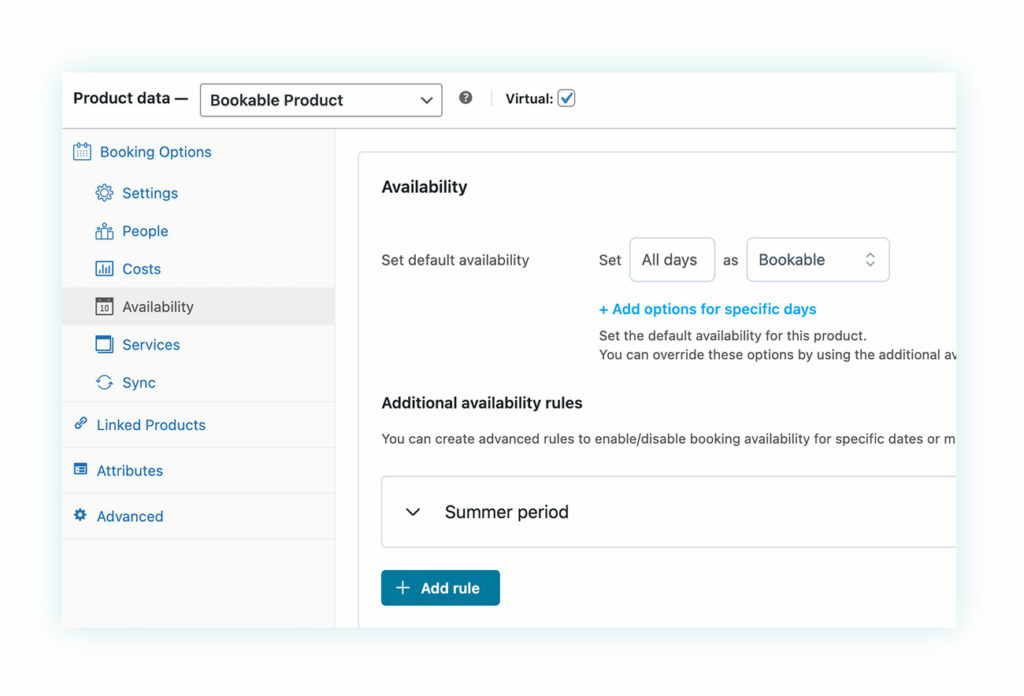Open the Bookable availability status dropdown
The image size is (1024, 696).
pyautogui.click(x=817, y=260)
